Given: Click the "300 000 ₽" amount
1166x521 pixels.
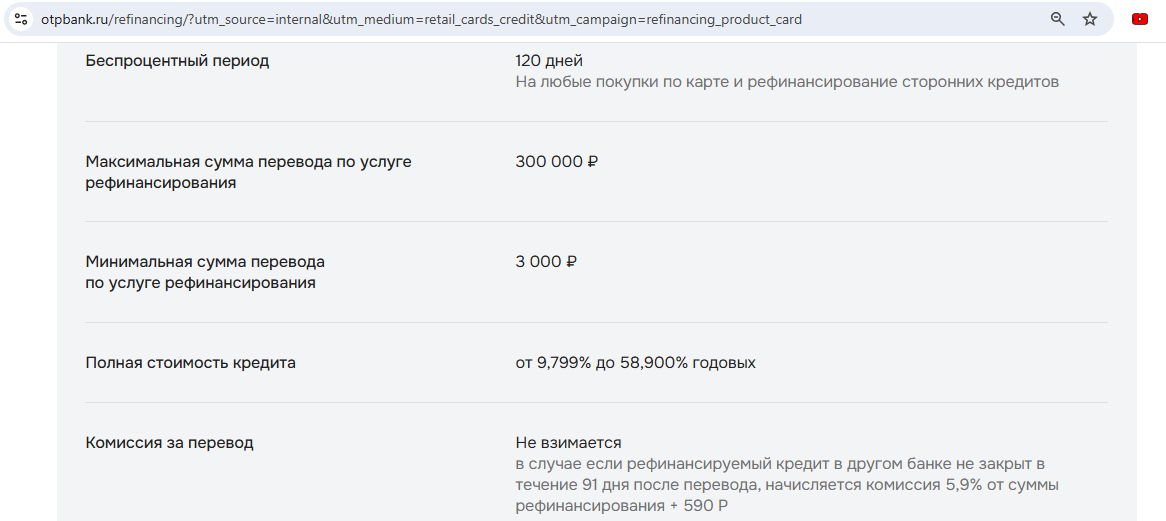Looking at the screenshot, I should 556,162.
